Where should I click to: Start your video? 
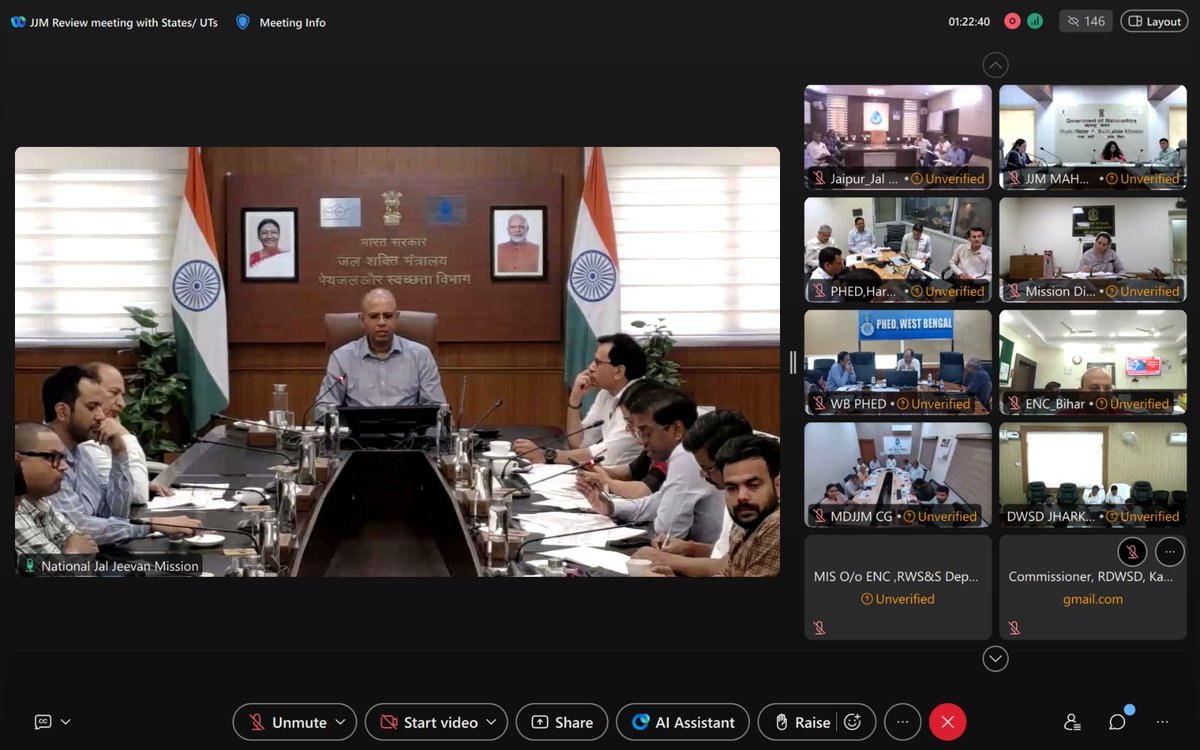tap(427, 721)
